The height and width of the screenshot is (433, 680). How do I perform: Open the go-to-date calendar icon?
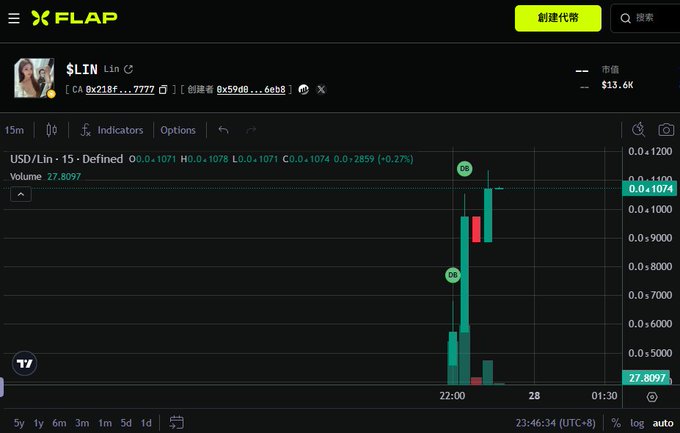coord(177,423)
